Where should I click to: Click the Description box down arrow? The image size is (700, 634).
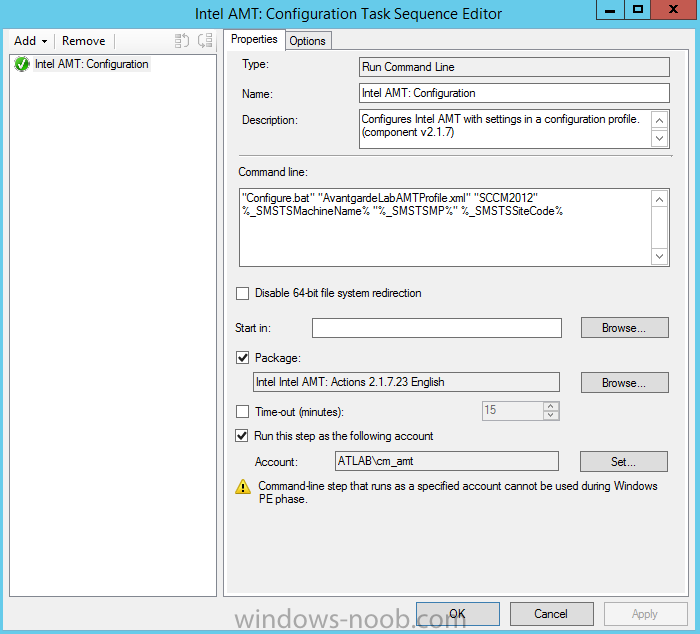(659, 138)
